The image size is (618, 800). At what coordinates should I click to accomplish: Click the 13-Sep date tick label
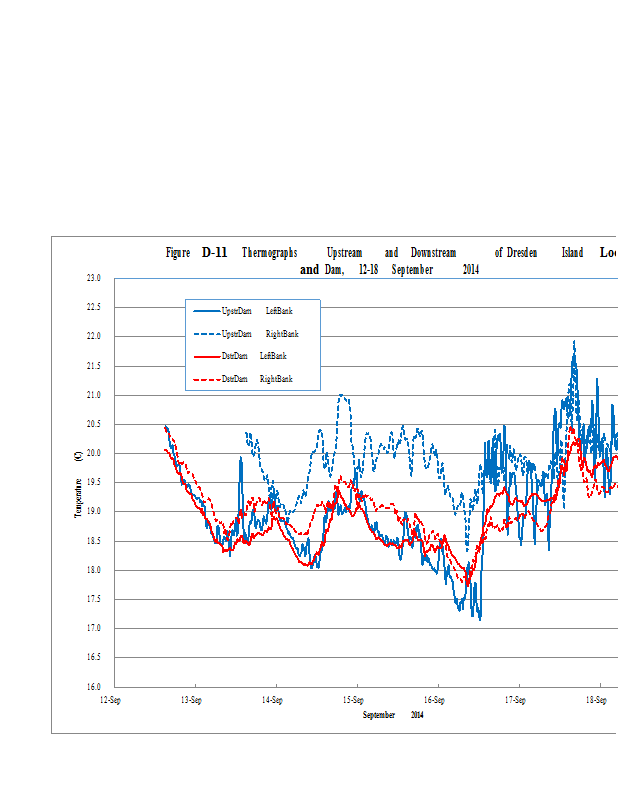point(192,700)
